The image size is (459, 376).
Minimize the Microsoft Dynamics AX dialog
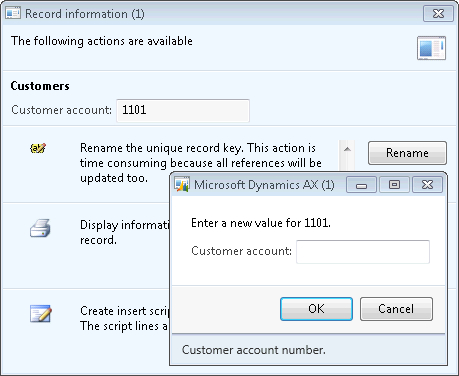(x=361, y=185)
